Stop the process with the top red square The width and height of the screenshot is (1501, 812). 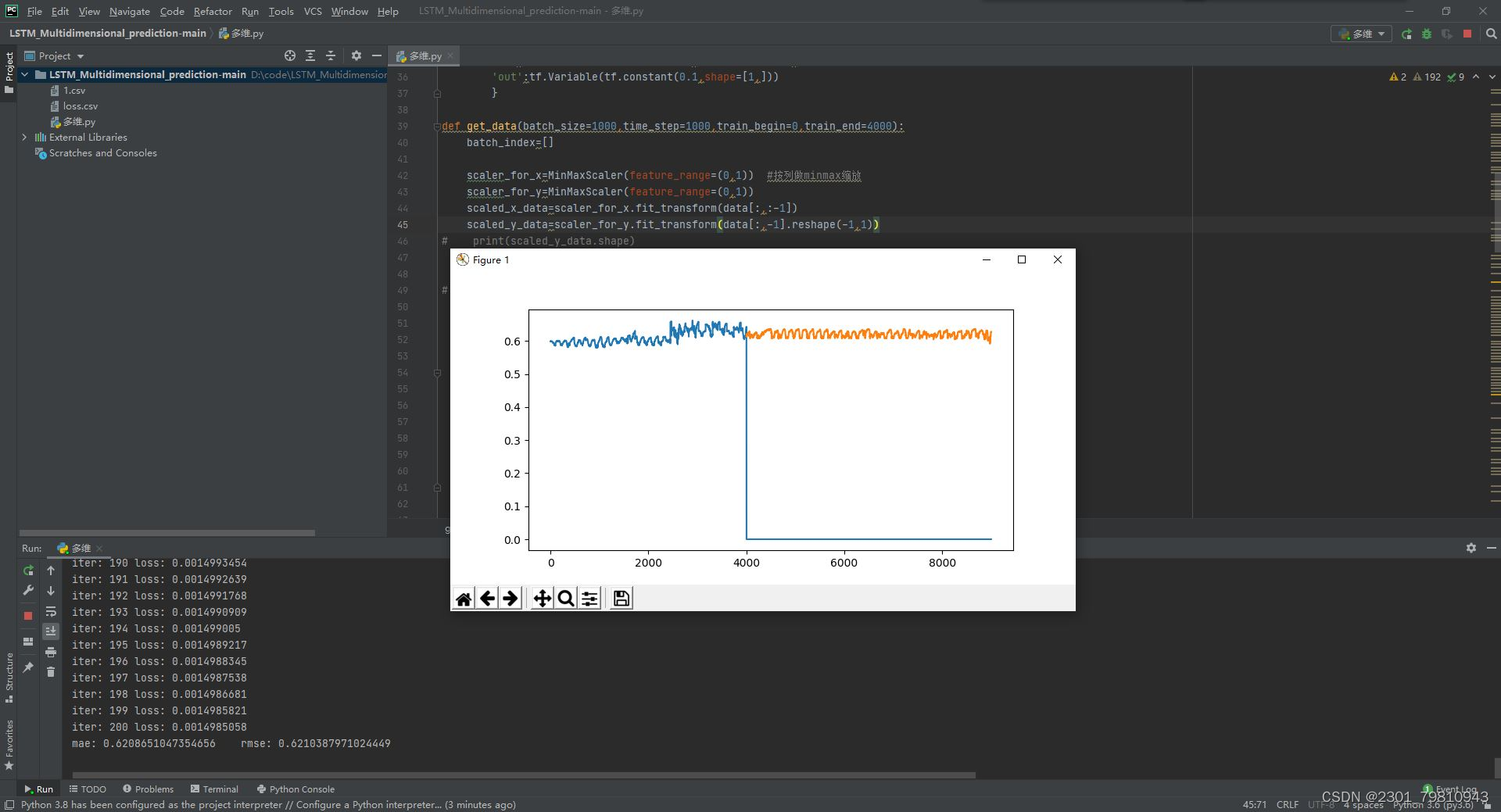click(x=1467, y=34)
